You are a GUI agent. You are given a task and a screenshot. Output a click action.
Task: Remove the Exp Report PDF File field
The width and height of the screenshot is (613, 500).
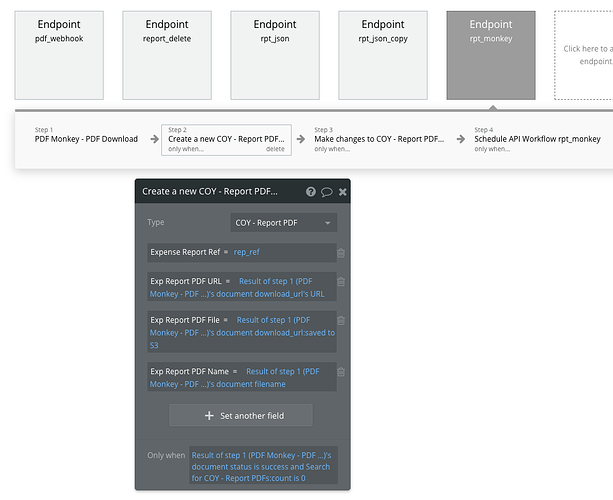point(342,320)
